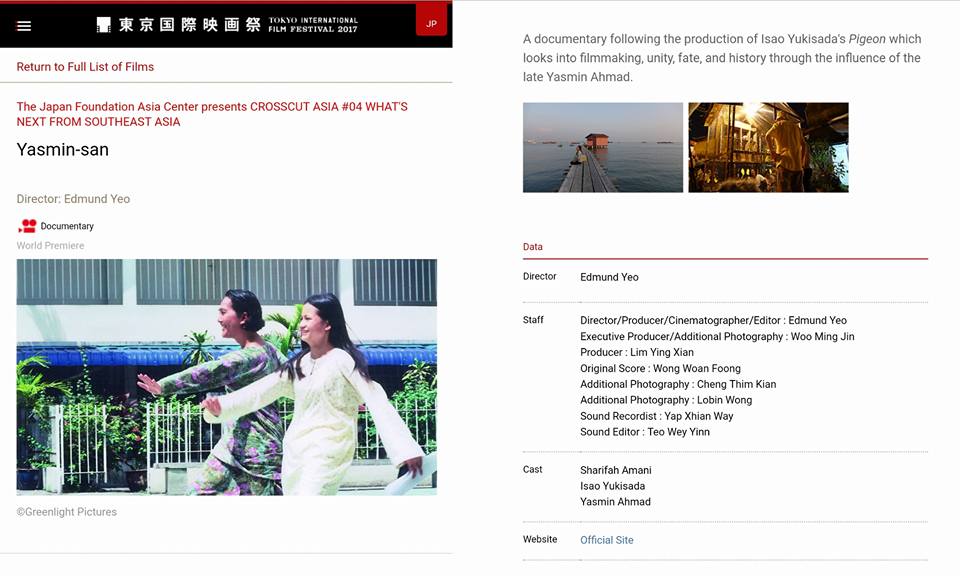The width and height of the screenshot is (960, 576).
Task: Click the Greenlight Pictures copyright credit
Action: point(67,512)
